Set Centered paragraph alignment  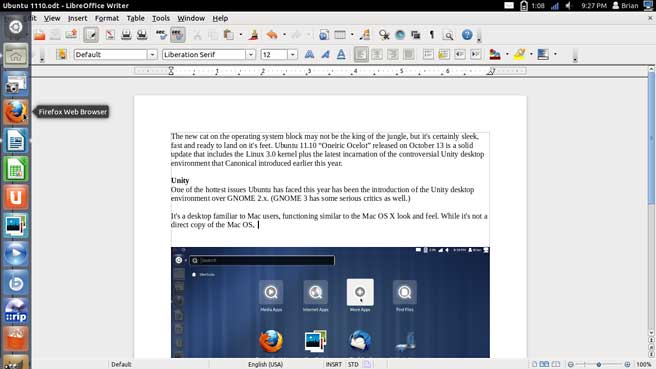377,54
